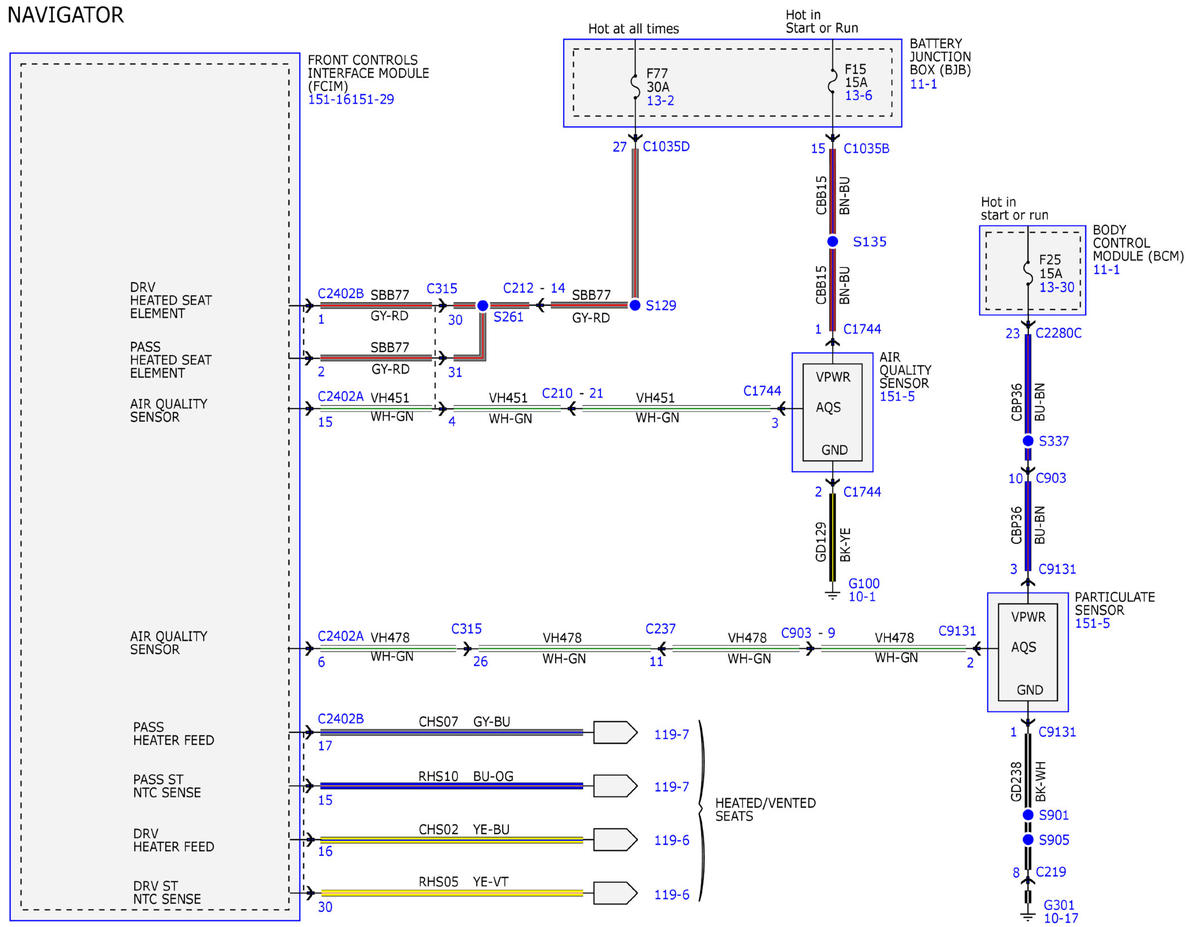Viewport: 1200px width, 927px height.
Task: Click C2402A link at FCIM pin 6
Action: click(x=341, y=636)
